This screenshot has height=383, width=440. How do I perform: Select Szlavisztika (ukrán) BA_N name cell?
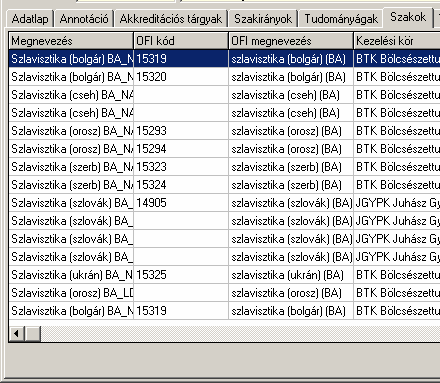(x=71, y=275)
